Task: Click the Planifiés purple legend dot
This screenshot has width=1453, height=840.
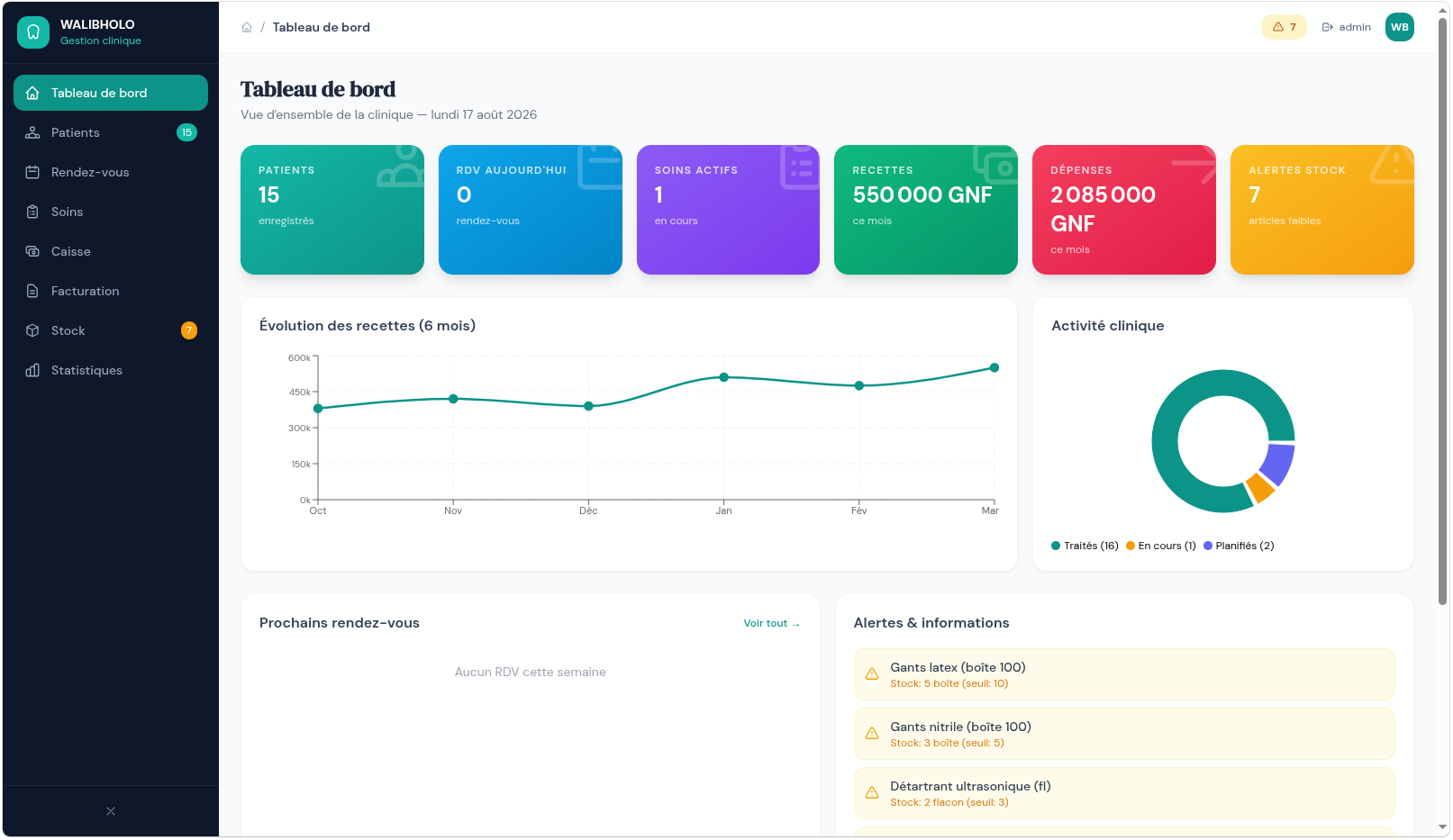Action: click(1208, 546)
